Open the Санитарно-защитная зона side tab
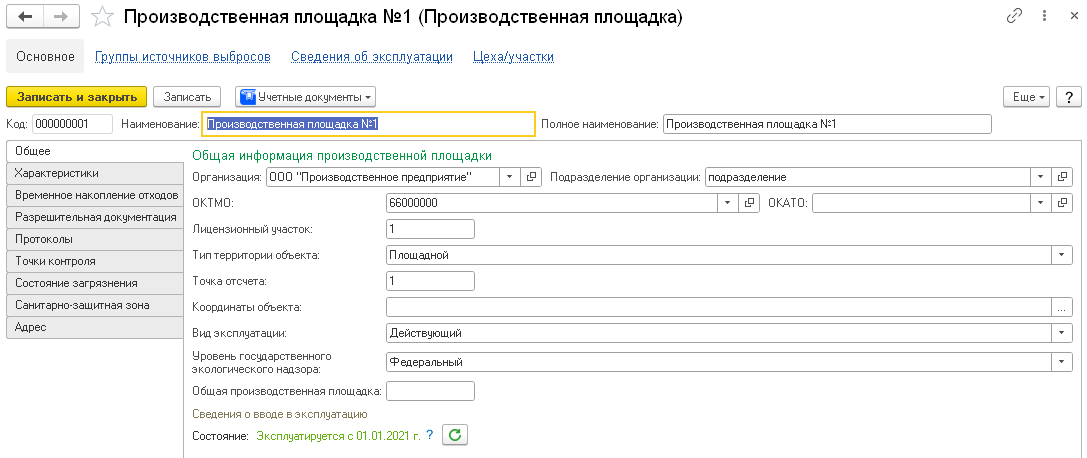The image size is (1087, 458). [68, 304]
